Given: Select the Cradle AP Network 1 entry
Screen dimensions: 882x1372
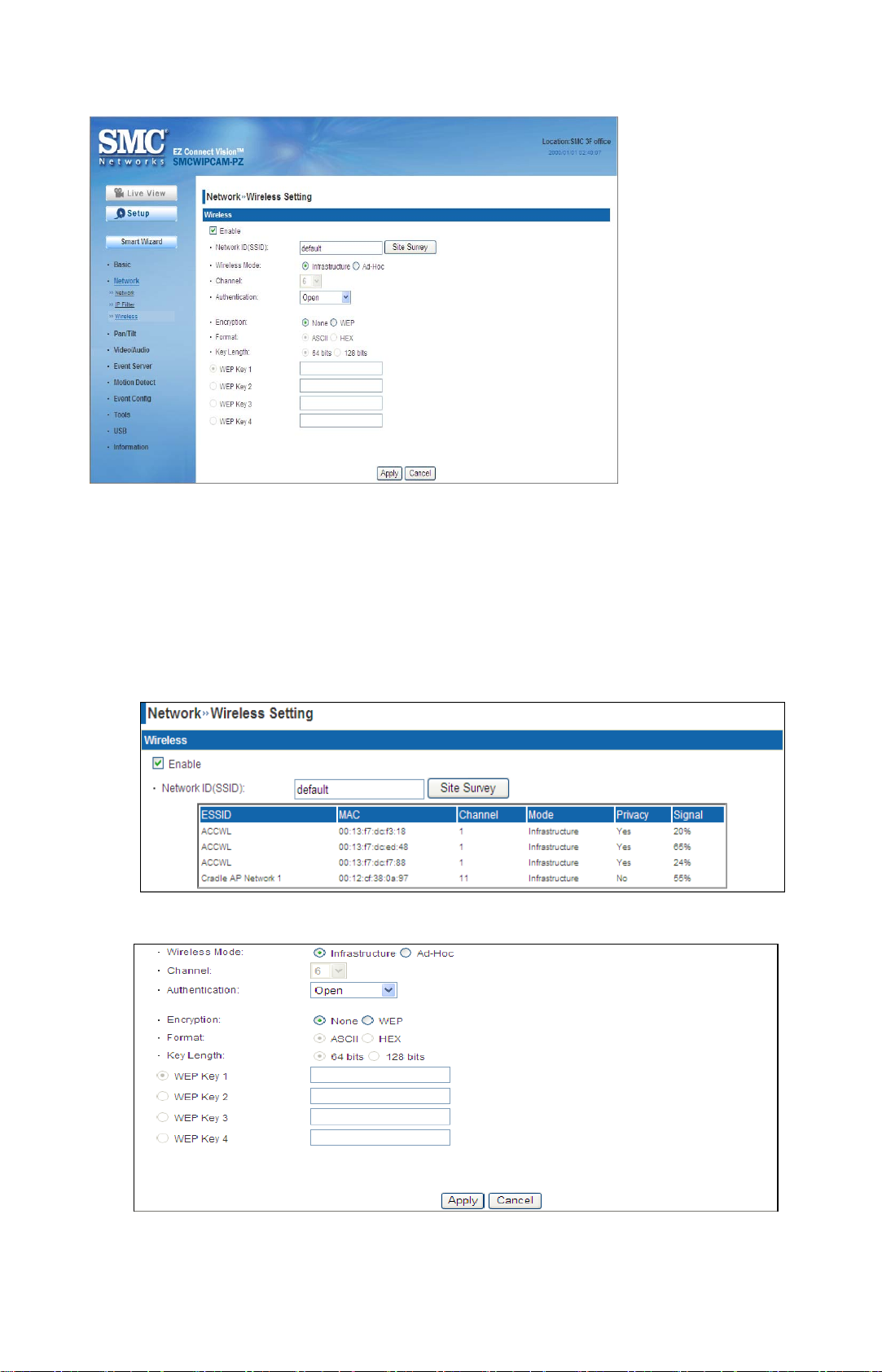Looking at the screenshot, I should coord(241,879).
